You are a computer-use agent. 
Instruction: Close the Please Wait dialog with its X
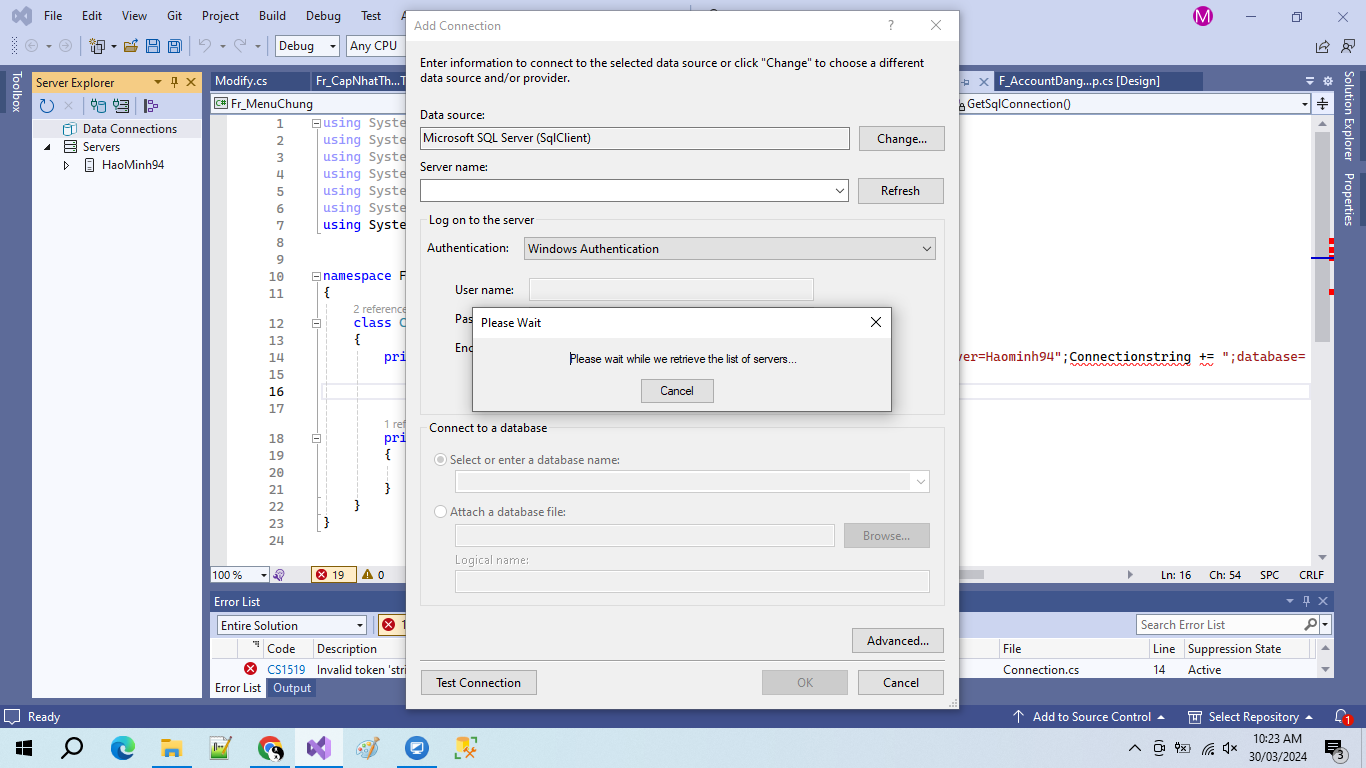tap(876, 322)
